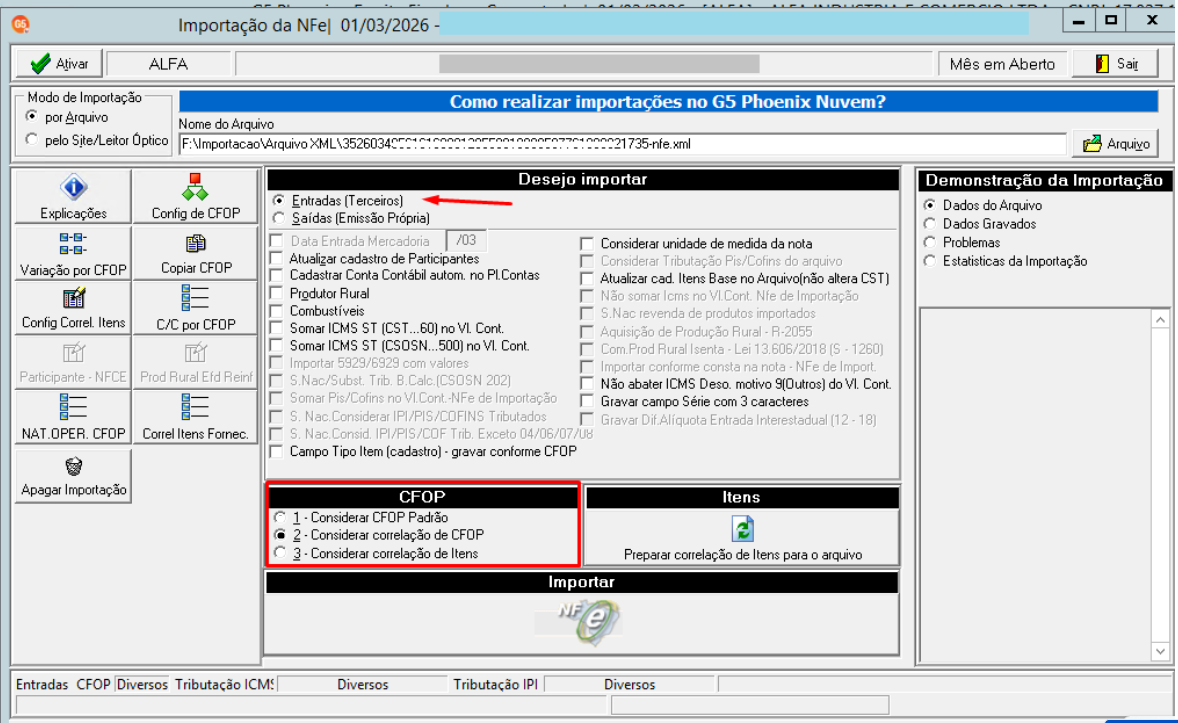Click Preparar correlação de Itens refresh icon
Screen dimensions: 1178x723
click(742, 529)
